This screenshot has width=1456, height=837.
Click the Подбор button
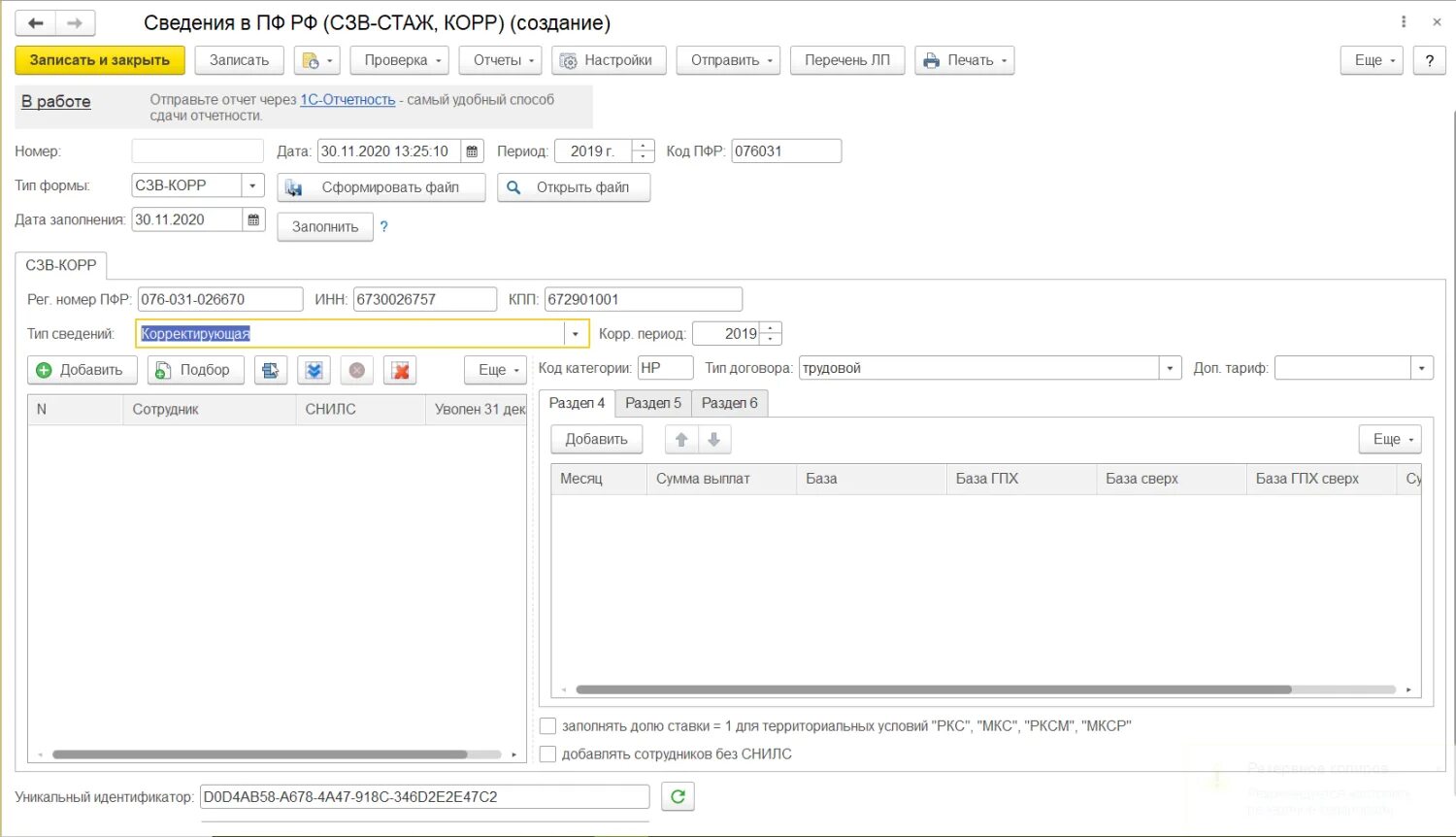[x=195, y=370]
